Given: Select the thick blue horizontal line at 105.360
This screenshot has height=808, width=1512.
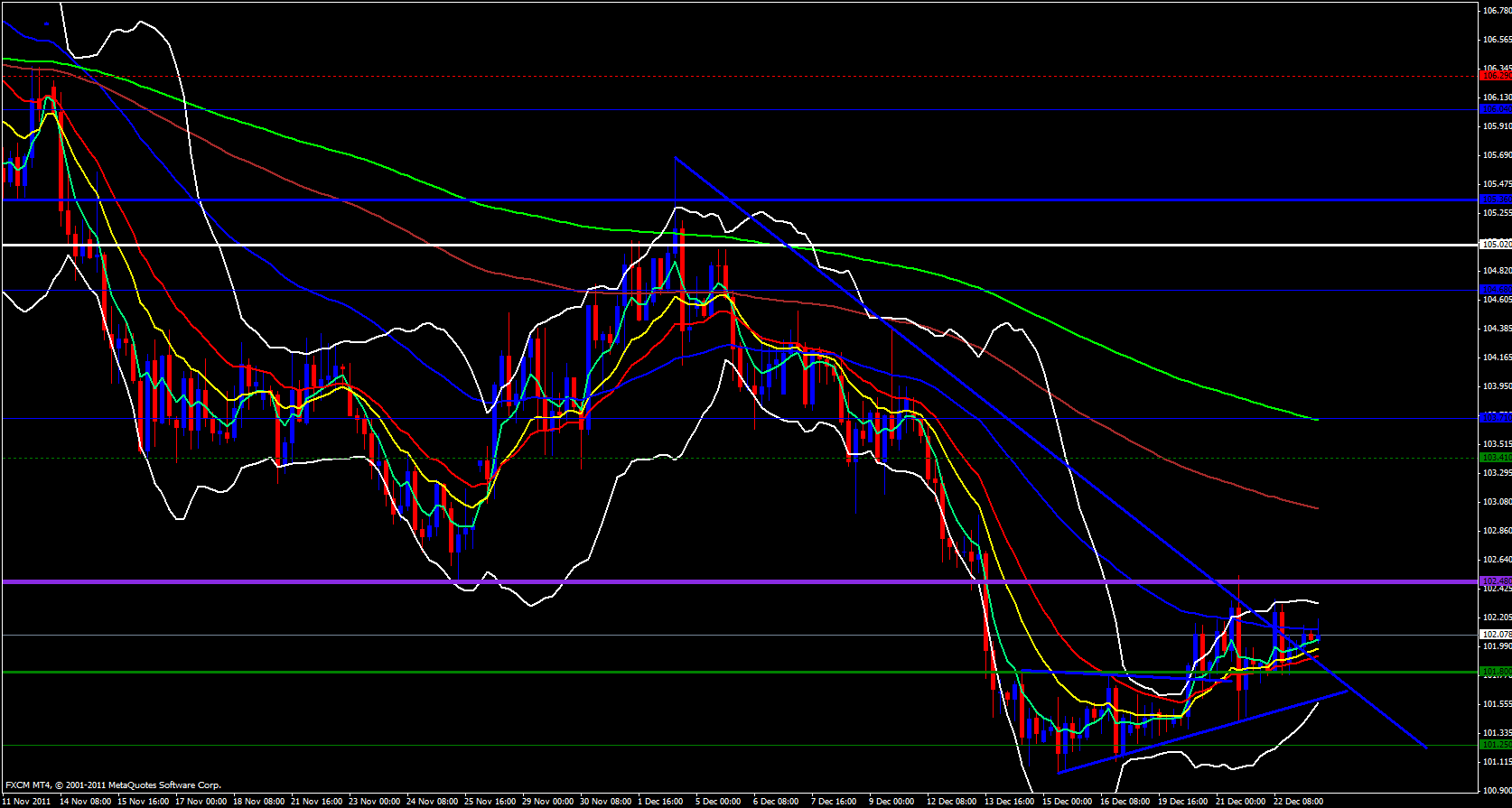Looking at the screenshot, I should 723,200.
